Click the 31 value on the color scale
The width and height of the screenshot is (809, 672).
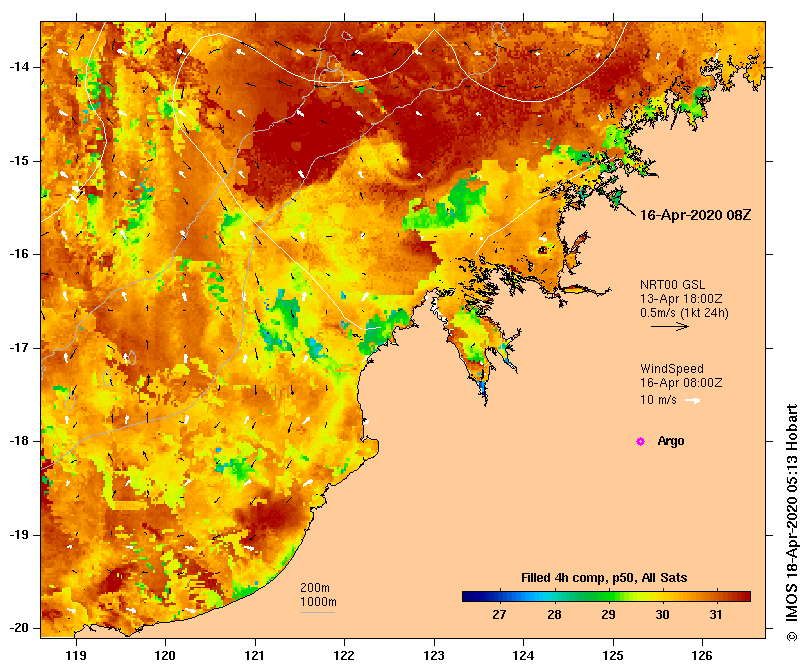pos(716,615)
